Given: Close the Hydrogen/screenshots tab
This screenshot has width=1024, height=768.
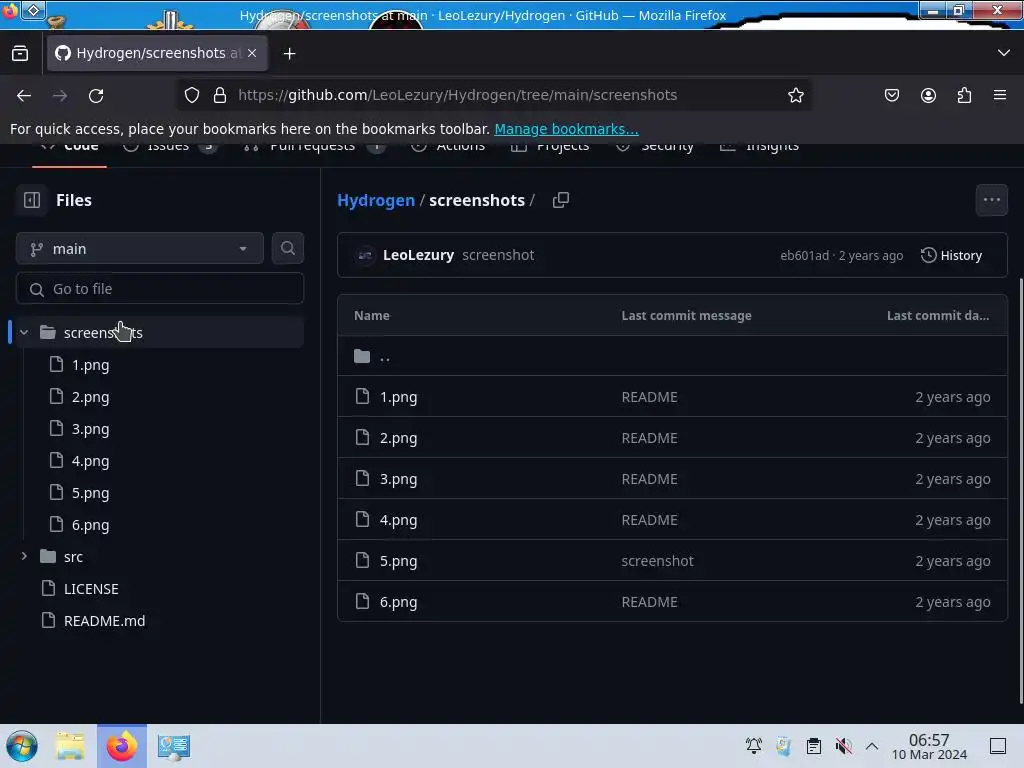Looking at the screenshot, I should (x=252, y=53).
